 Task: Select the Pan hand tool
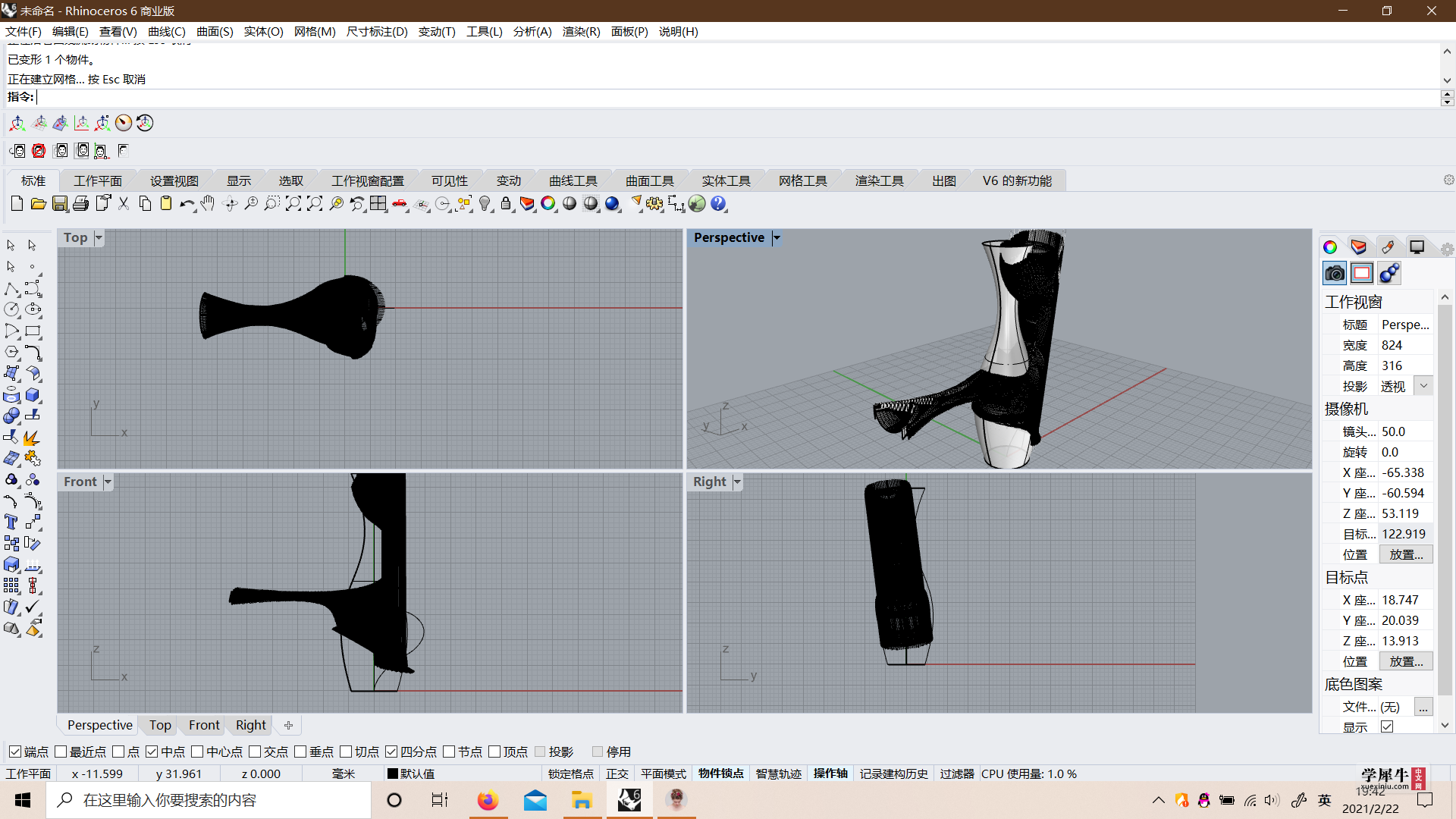click(x=208, y=203)
